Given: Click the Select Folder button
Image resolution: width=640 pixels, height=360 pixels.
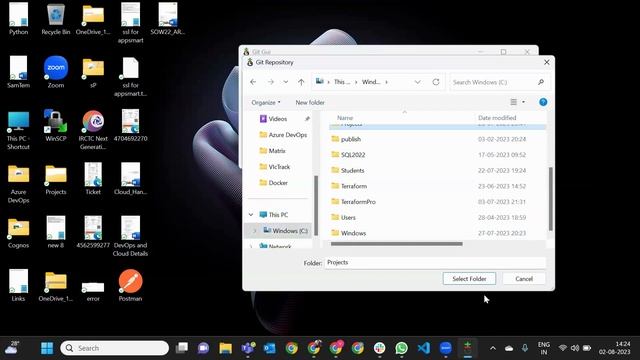Looking at the screenshot, I should pyautogui.click(x=469, y=279).
